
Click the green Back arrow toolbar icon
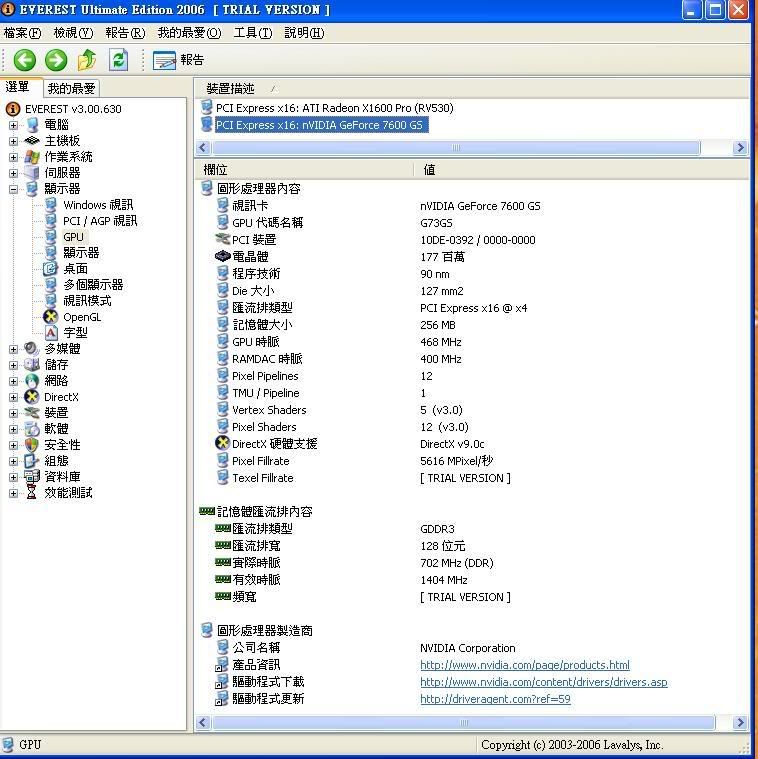tap(24, 60)
